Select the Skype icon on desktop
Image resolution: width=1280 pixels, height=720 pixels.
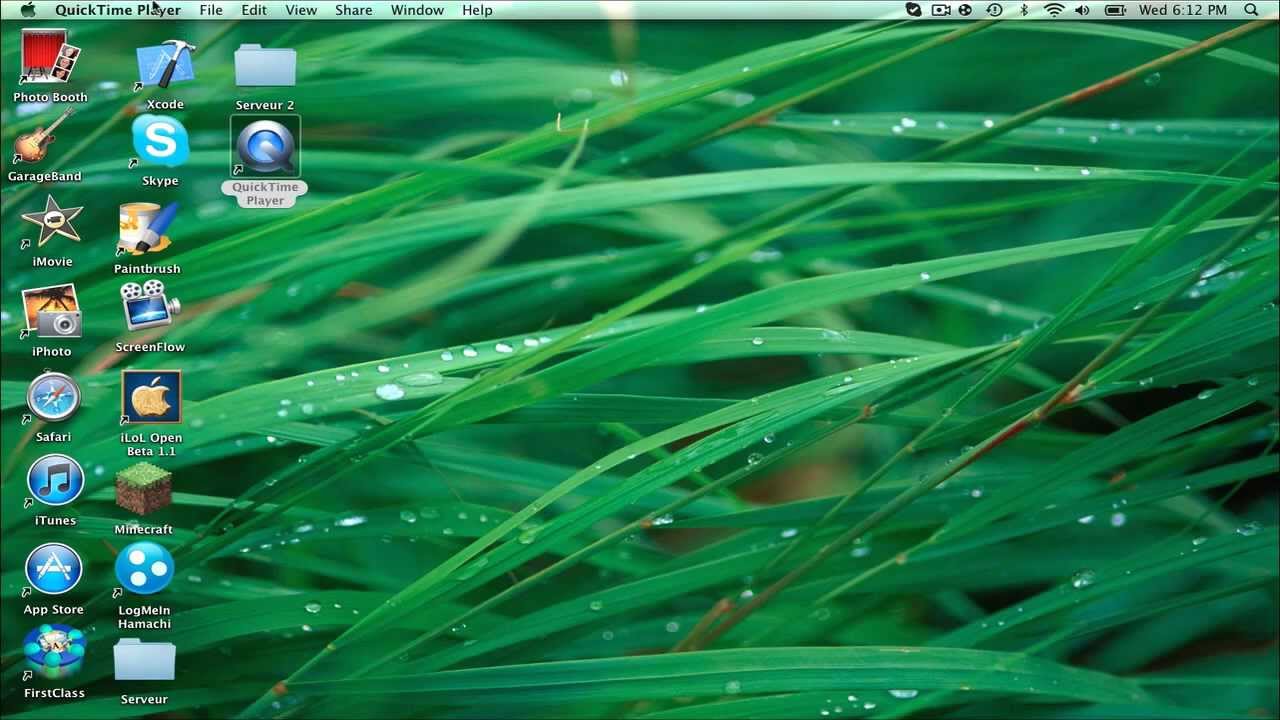coord(160,141)
